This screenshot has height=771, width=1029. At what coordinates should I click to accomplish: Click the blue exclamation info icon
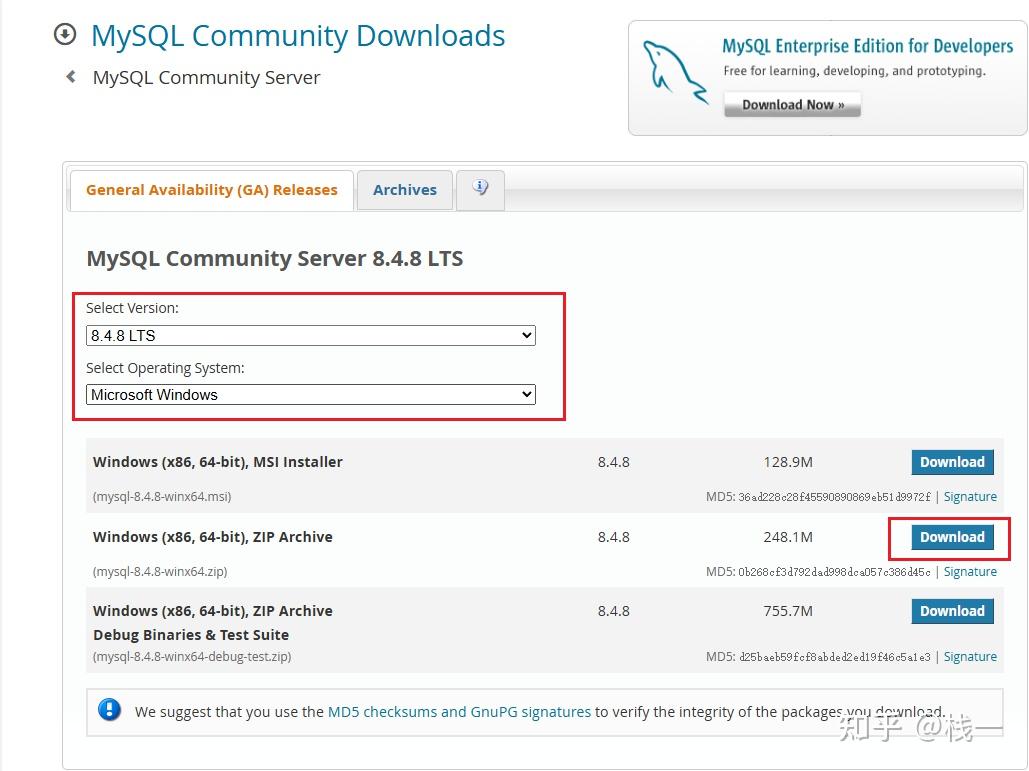coord(110,710)
